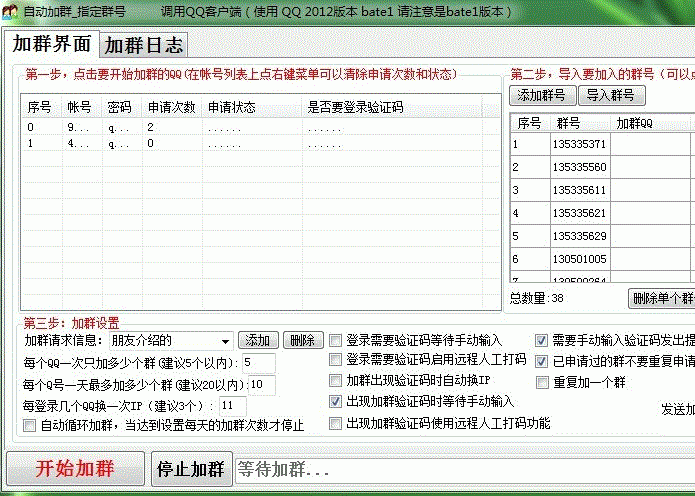
Task: Click the 删除单个群 button
Action: 662,298
